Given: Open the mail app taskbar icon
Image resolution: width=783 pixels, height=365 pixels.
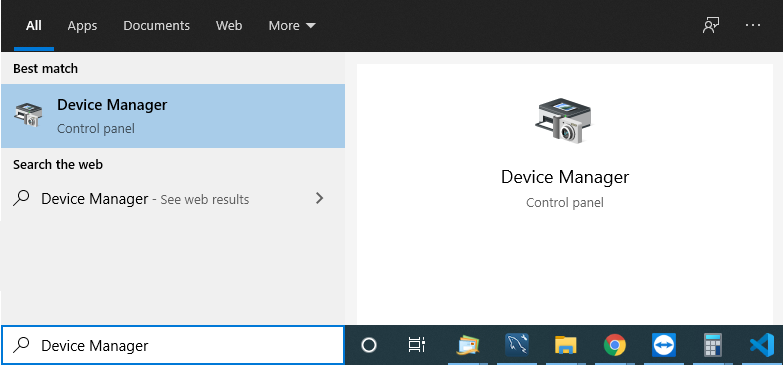Looking at the screenshot, I should 467,345.
